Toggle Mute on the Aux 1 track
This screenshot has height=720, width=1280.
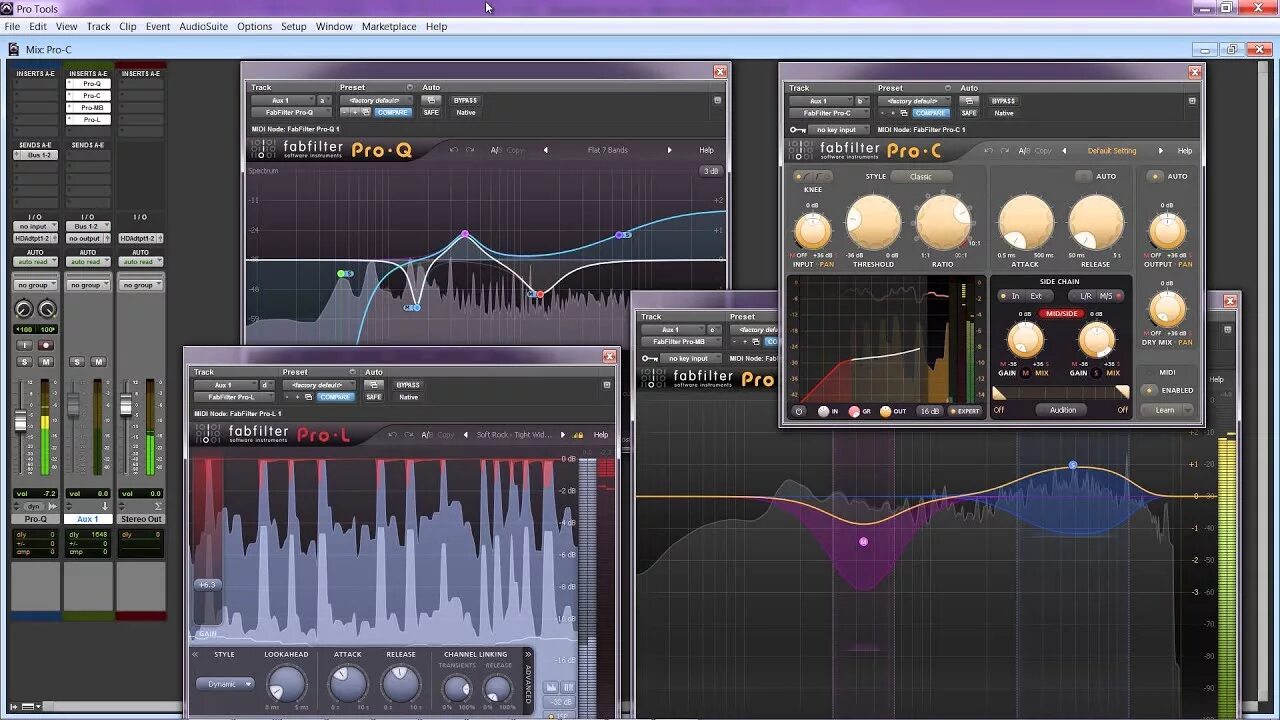coord(99,361)
